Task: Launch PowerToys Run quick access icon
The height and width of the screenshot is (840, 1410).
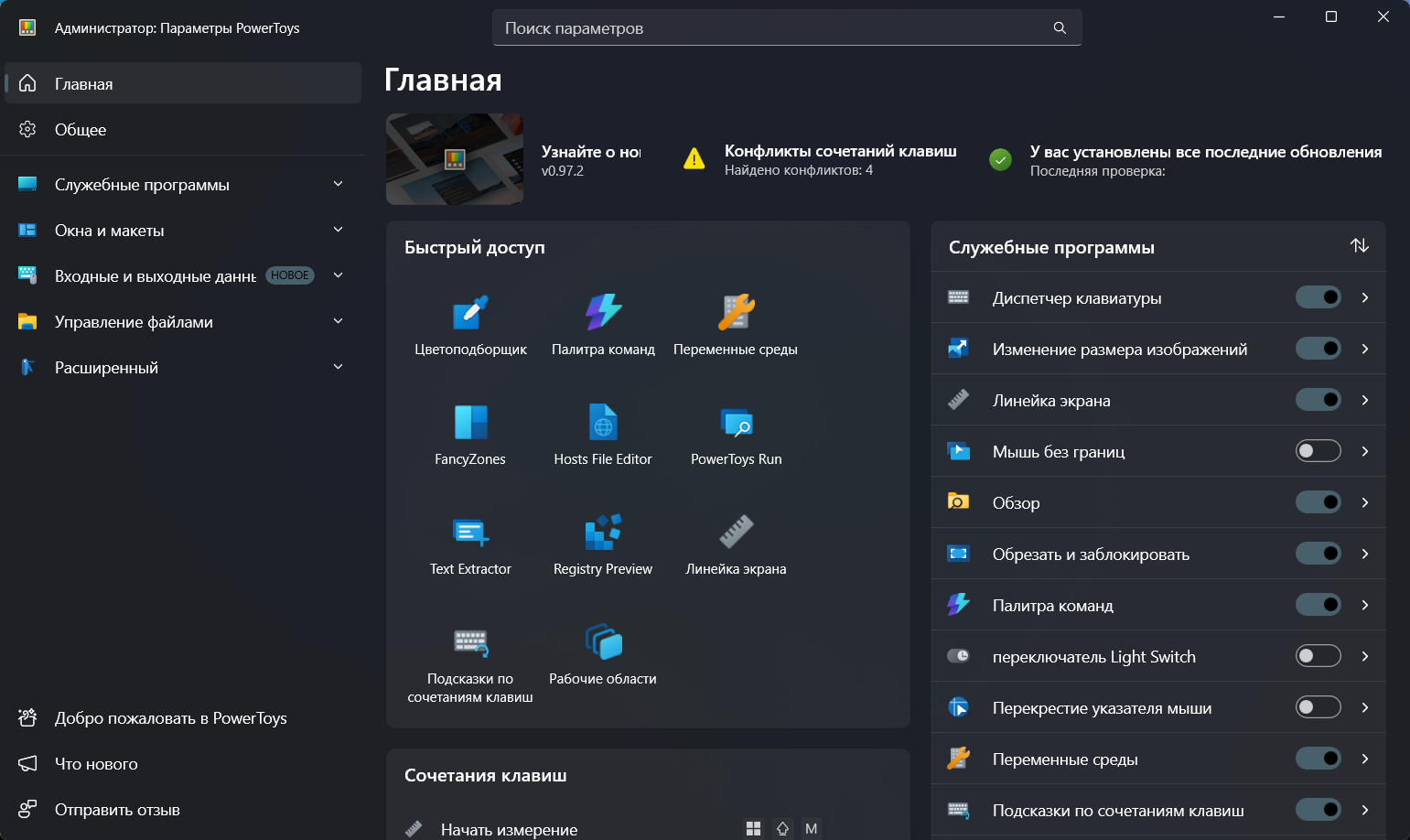Action: (736, 423)
